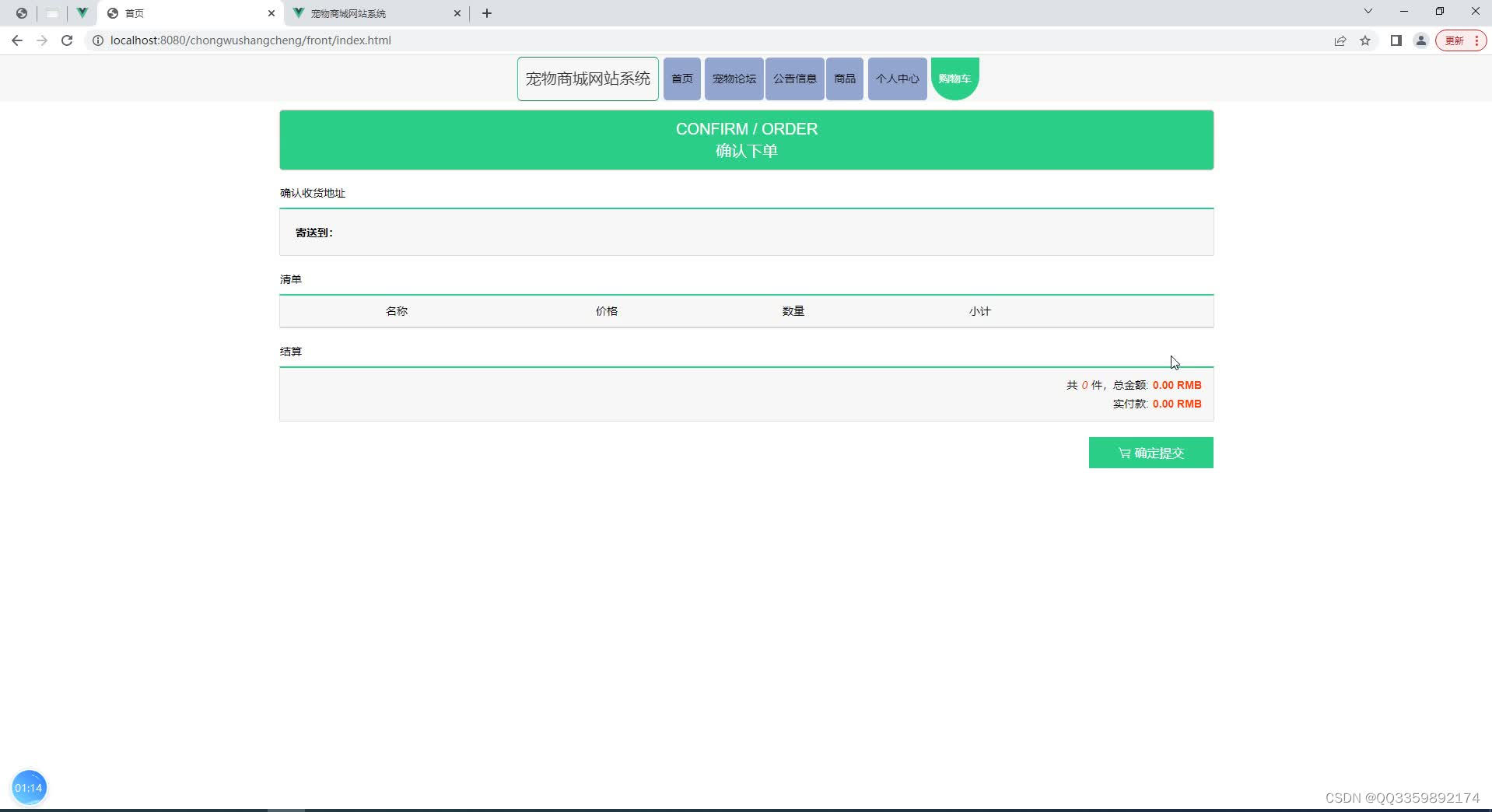Open 商品 in the navigation menu

coord(845,79)
